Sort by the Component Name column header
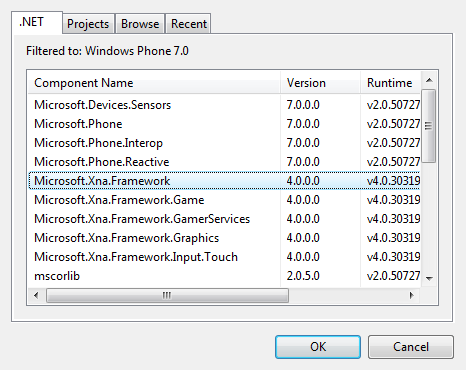This screenshot has height=370, width=466. pos(154,83)
